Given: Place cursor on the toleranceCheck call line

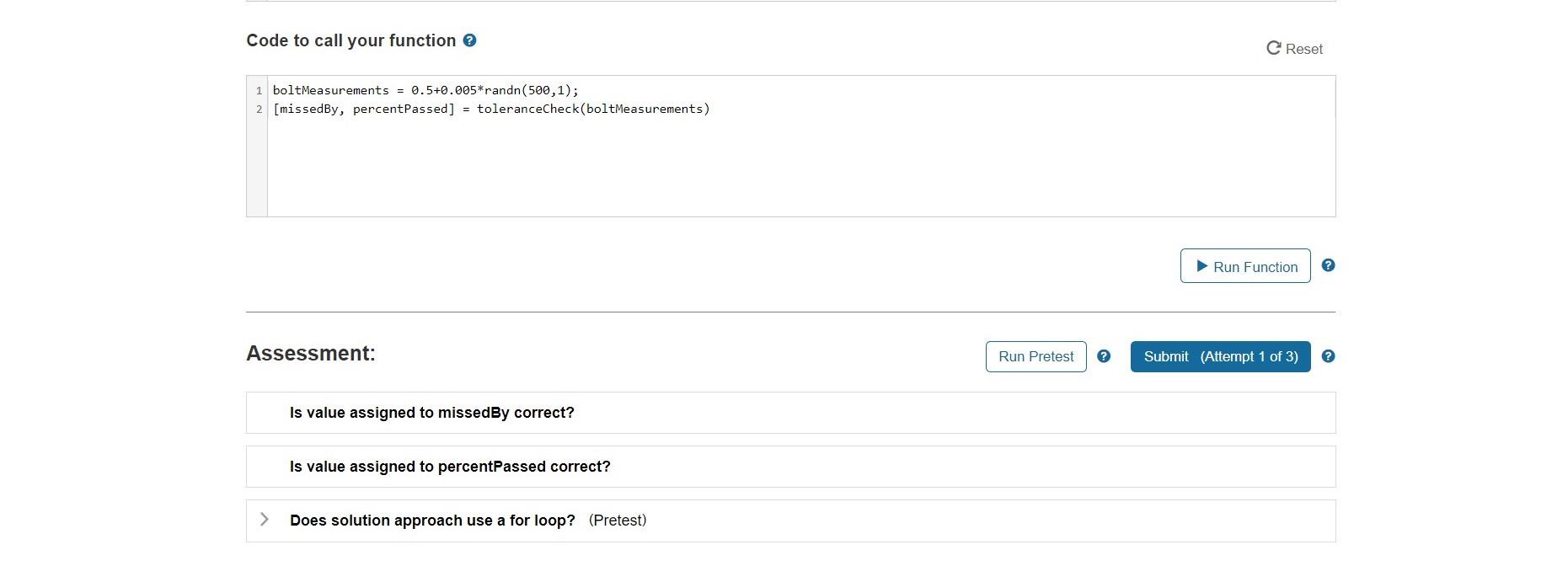Looking at the screenshot, I should 491,109.
